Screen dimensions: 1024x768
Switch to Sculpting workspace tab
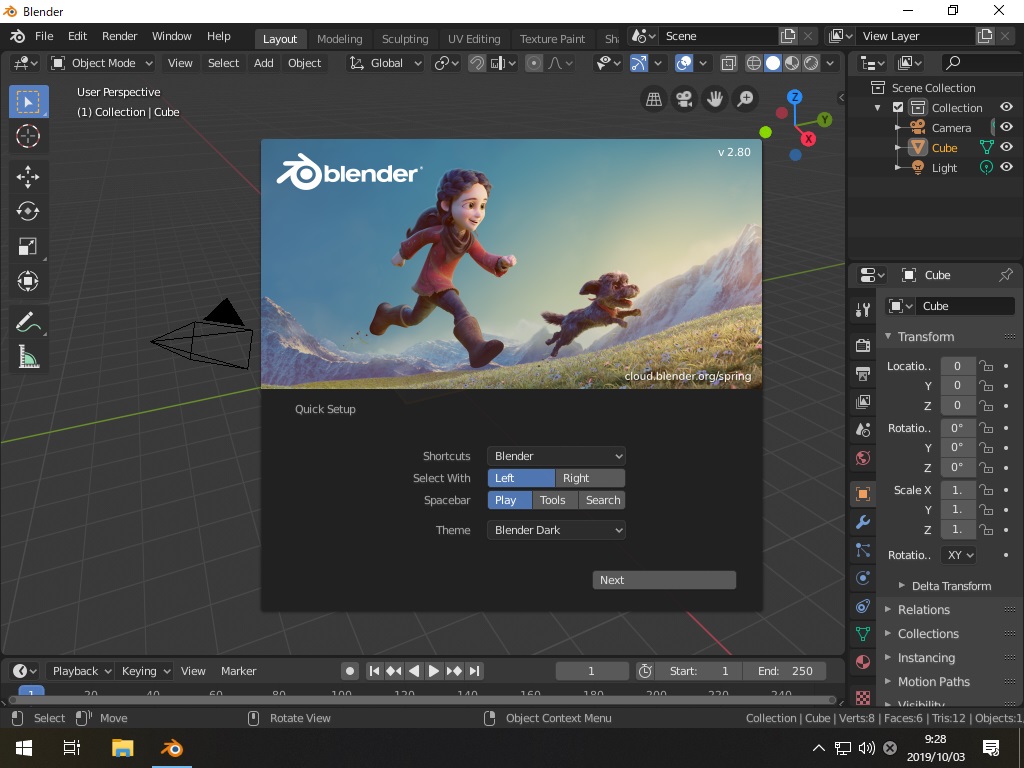[405, 39]
